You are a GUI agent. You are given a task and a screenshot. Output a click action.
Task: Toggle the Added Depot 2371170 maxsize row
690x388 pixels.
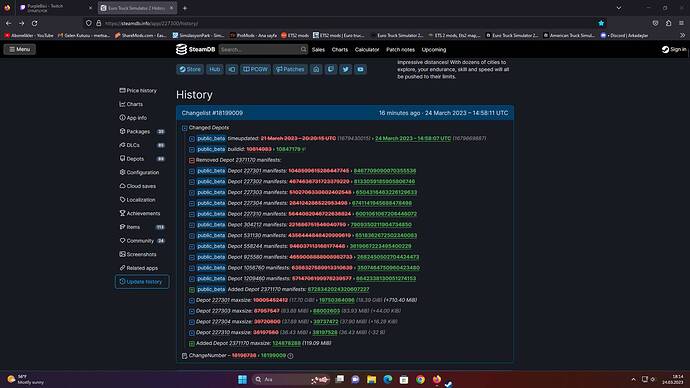[x=192, y=344]
